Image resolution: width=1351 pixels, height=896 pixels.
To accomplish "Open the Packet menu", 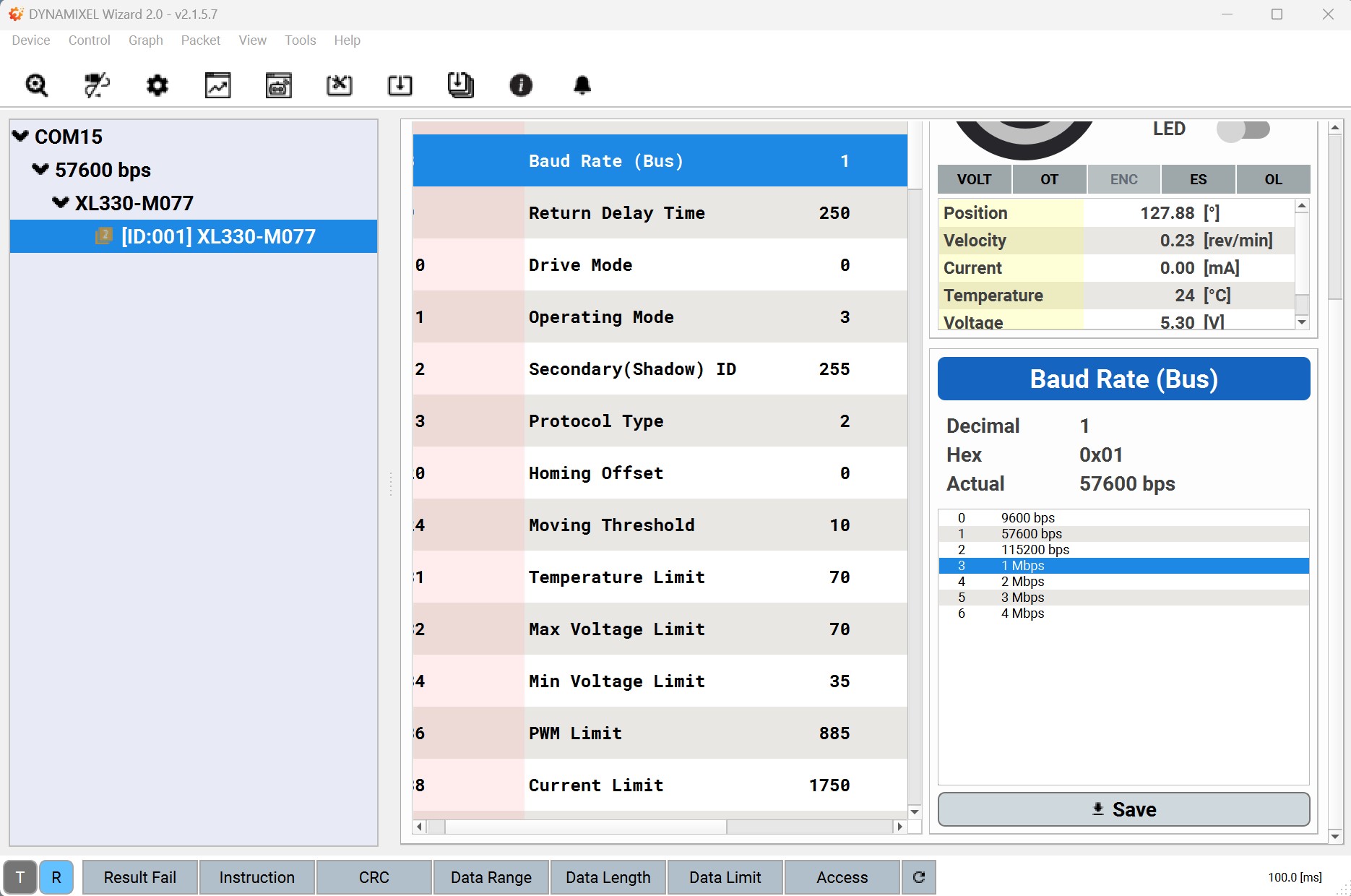I will coord(201,40).
